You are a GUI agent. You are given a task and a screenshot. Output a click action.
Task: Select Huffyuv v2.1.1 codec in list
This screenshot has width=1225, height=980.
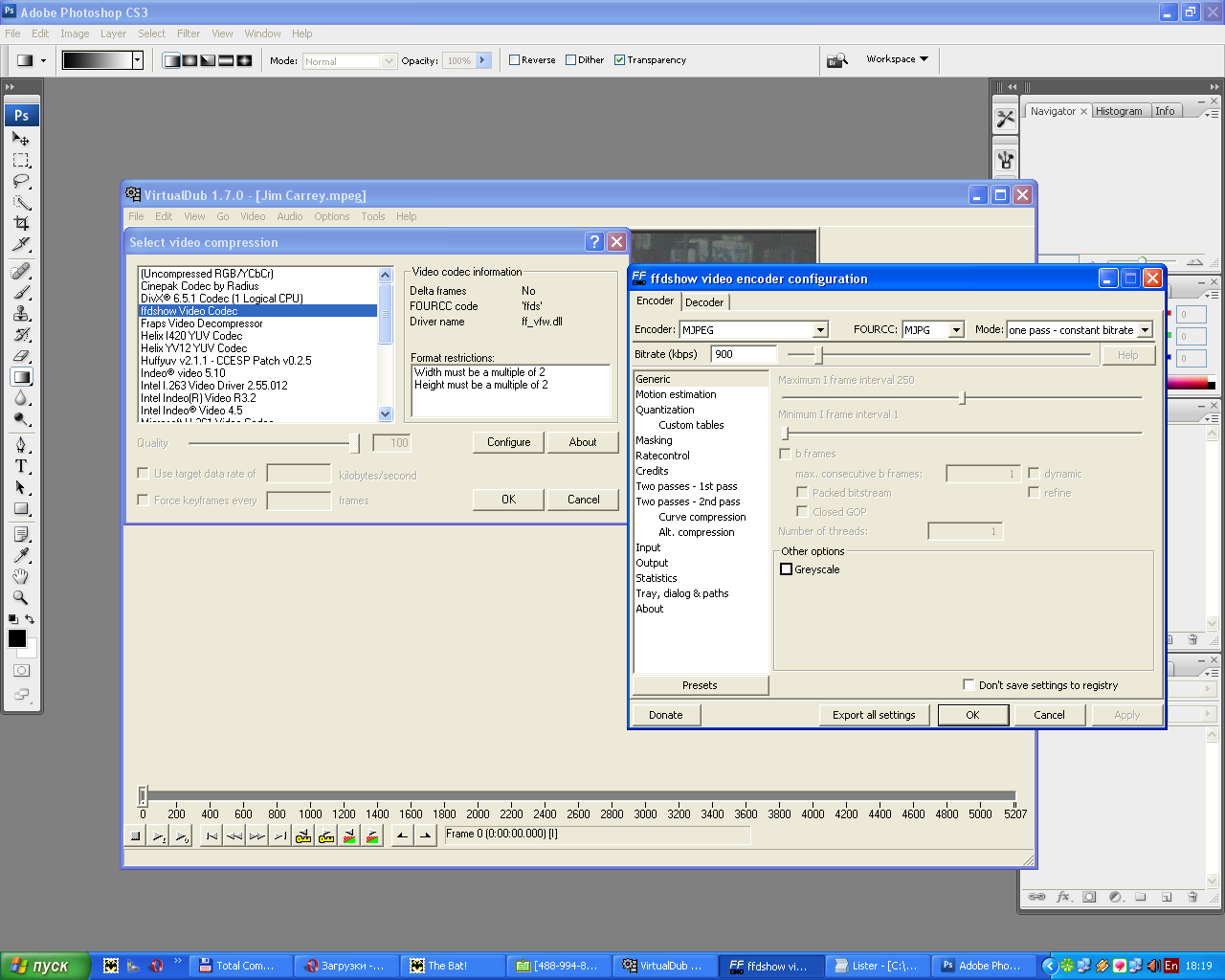(226, 361)
